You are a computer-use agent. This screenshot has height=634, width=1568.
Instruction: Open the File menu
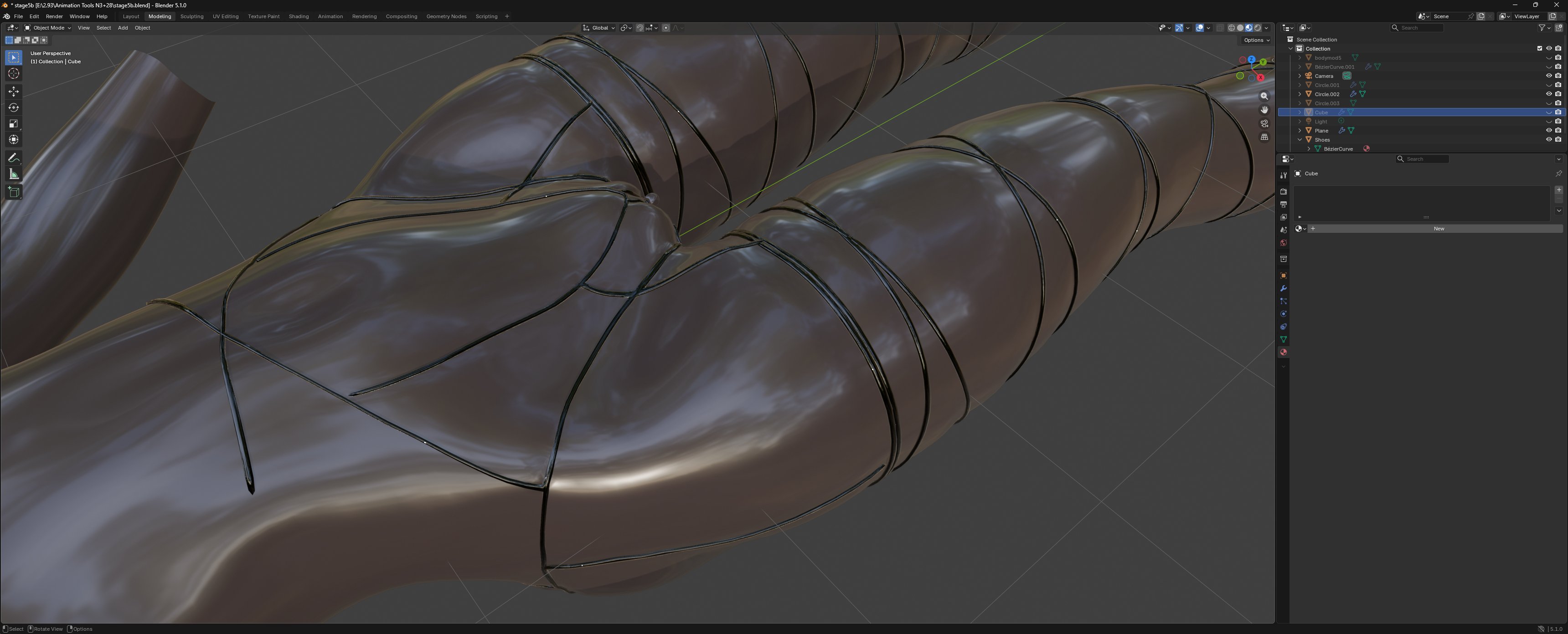tap(18, 16)
